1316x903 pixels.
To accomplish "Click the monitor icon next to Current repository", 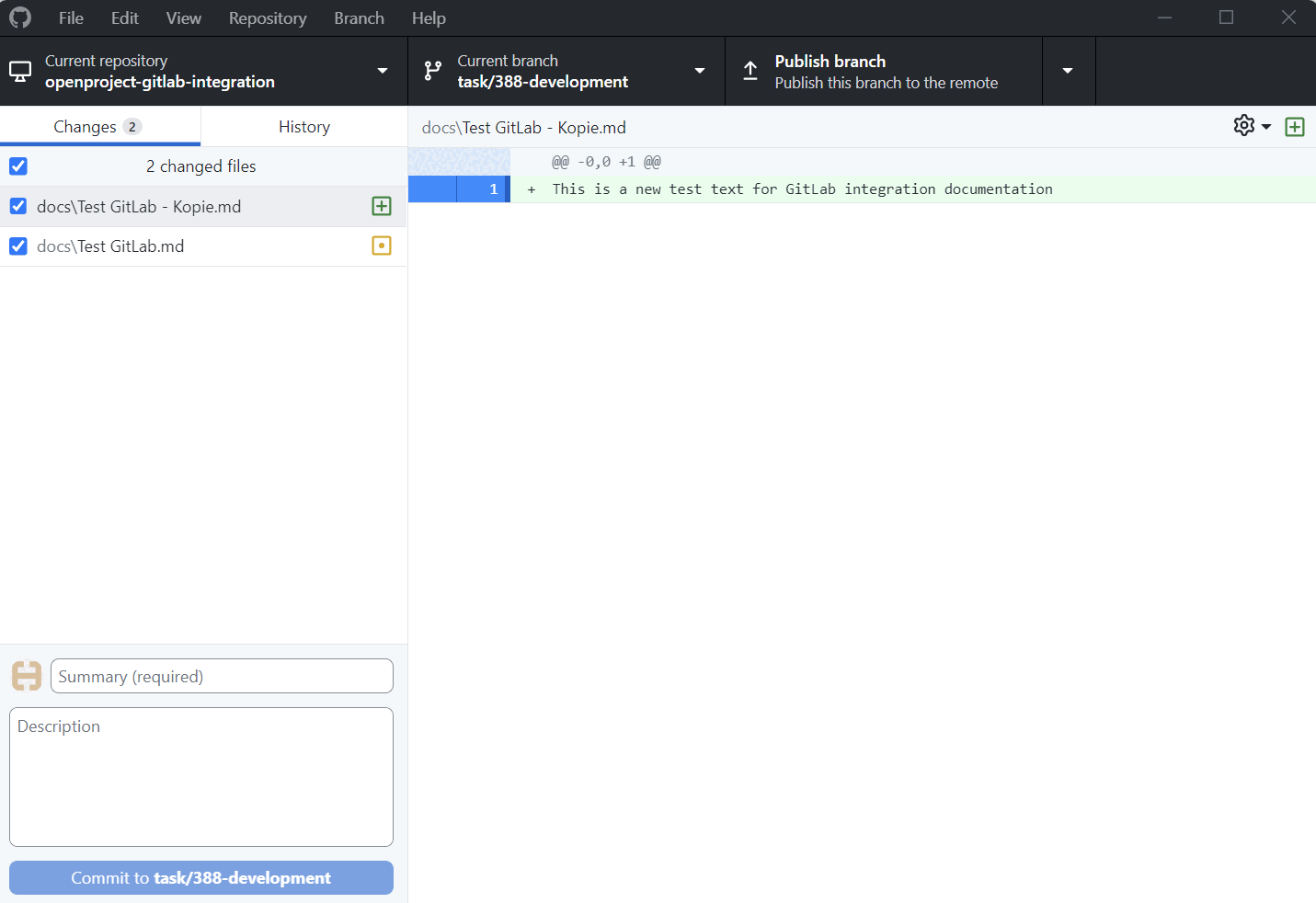I will 19,71.
